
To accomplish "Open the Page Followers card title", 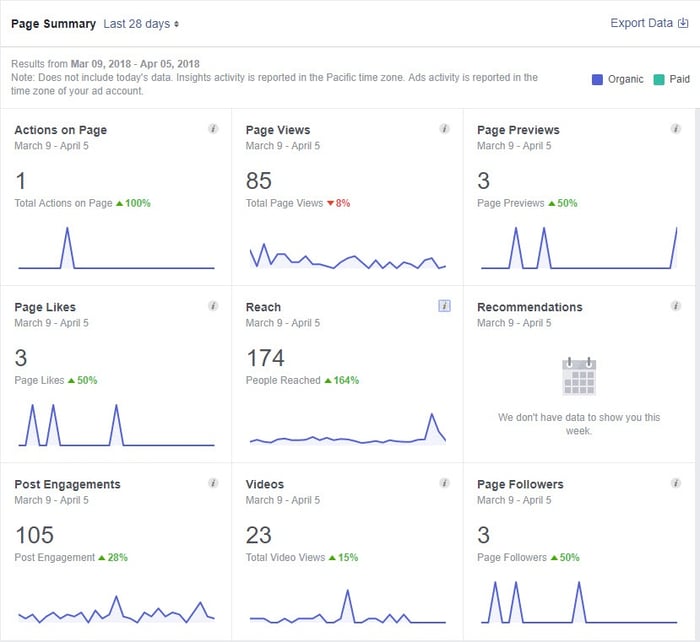I will pos(520,484).
